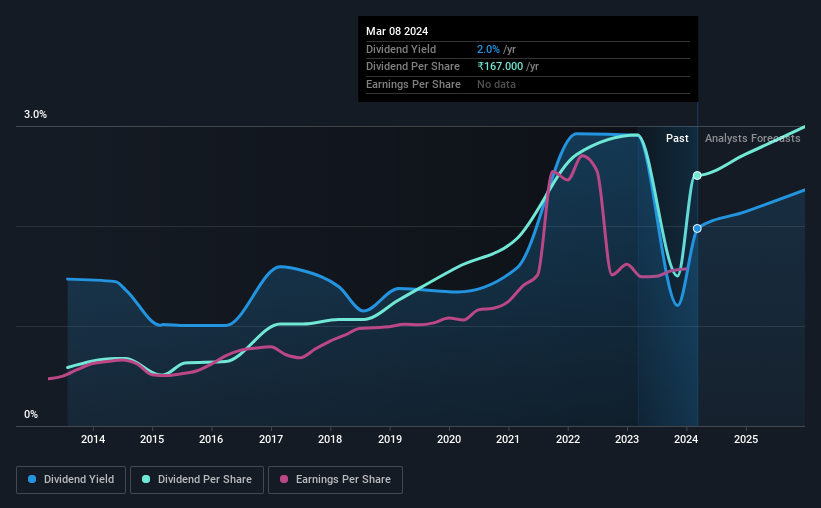Click the ₹167.000 dividend per share value

pos(500,67)
